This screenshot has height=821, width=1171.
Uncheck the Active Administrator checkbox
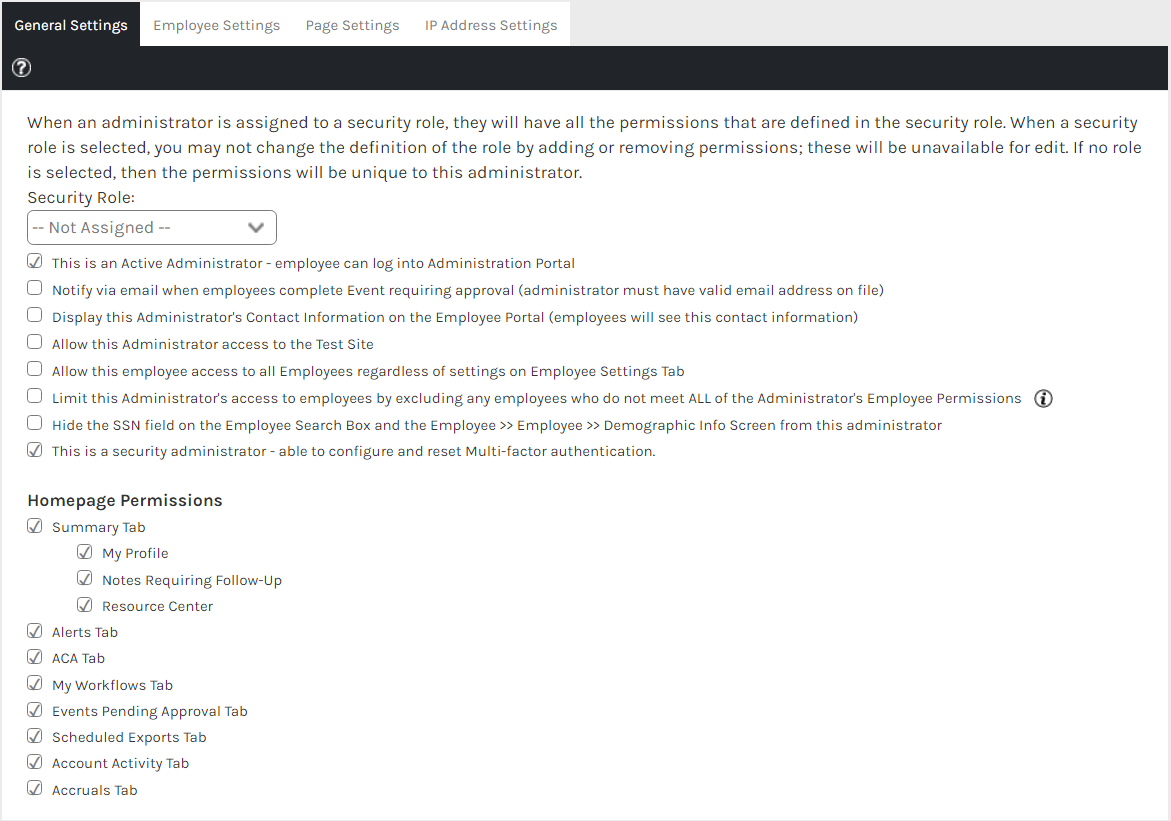tap(35, 261)
